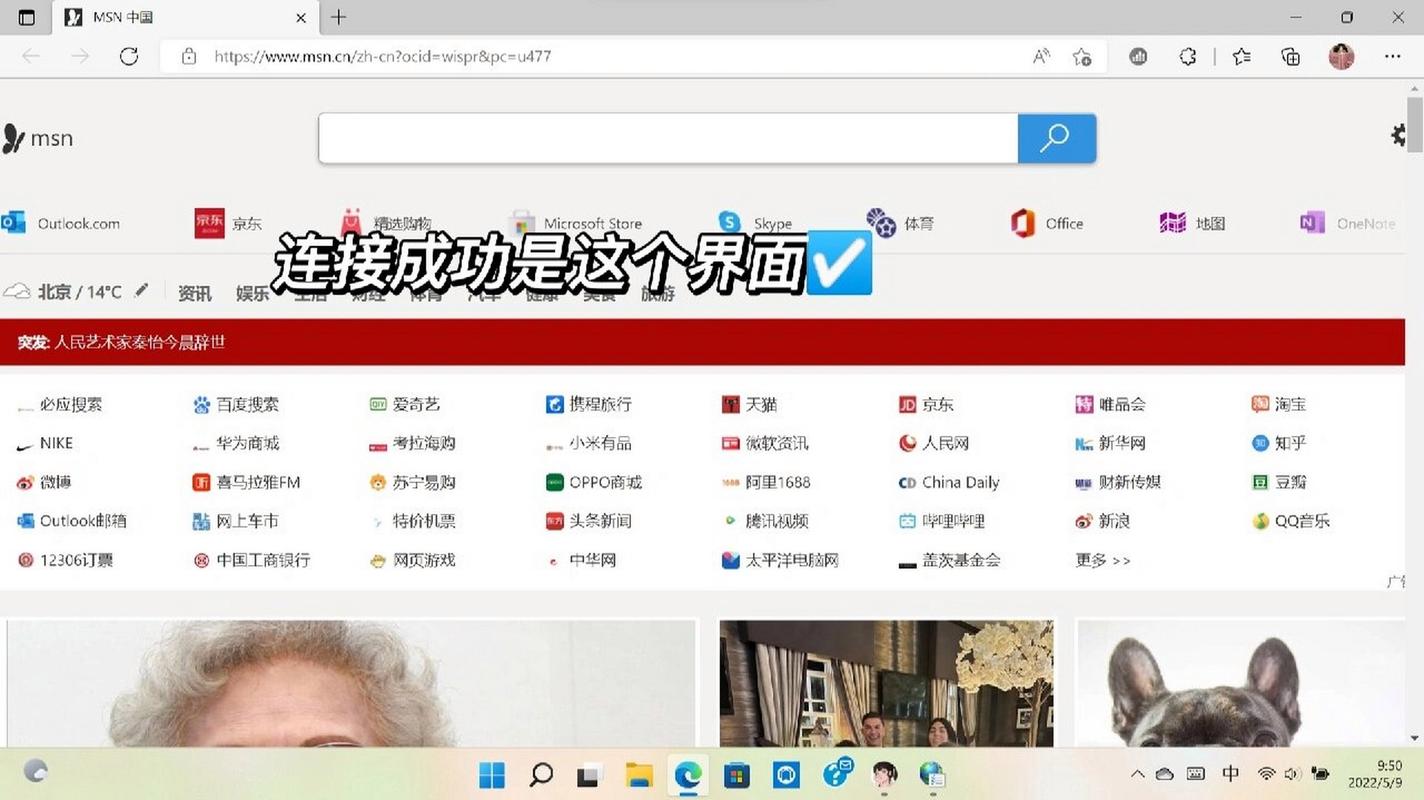Open the elderly woman news image
Viewport: 1424px width, 800px height.
(351, 683)
